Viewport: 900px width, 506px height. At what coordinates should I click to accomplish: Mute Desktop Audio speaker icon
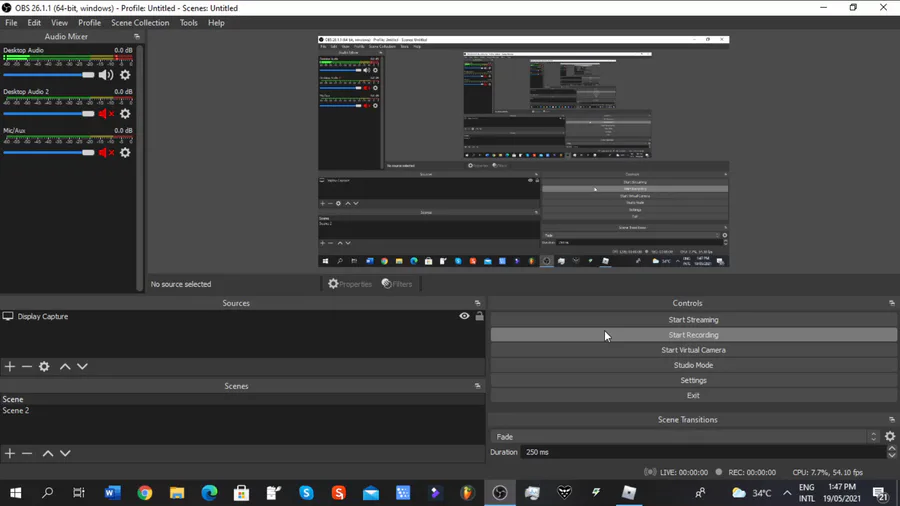click(106, 75)
